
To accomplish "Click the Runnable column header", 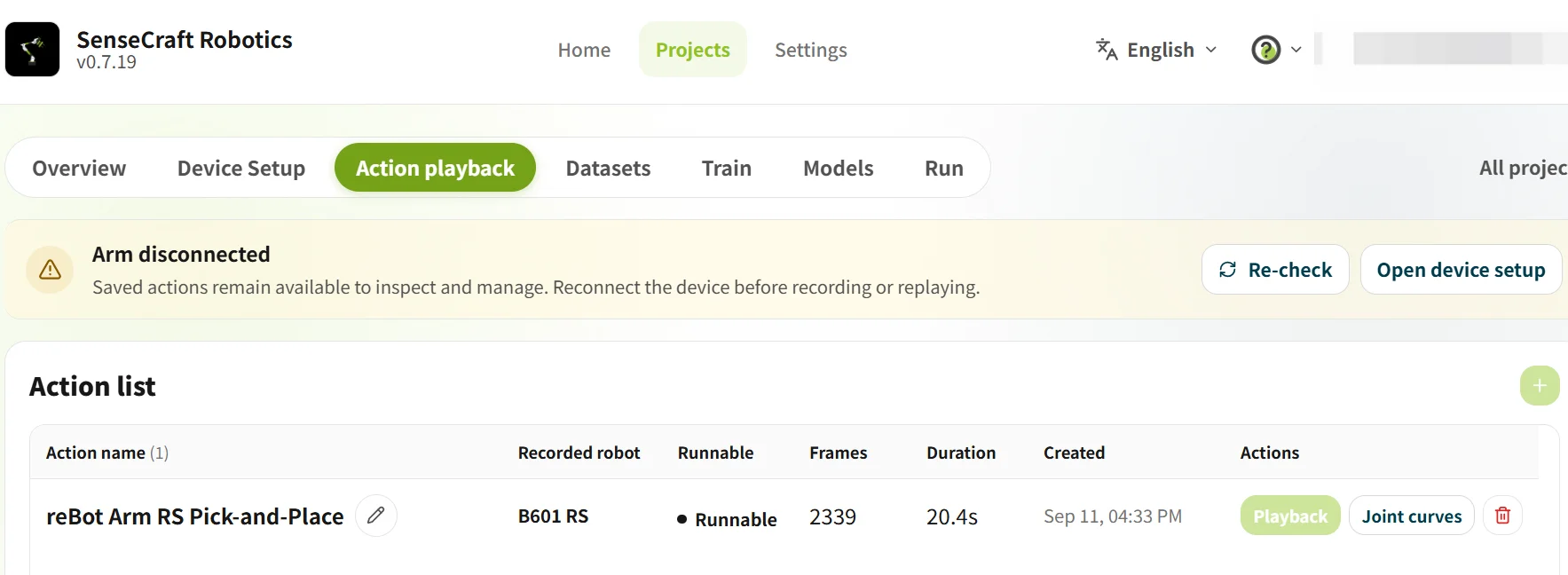I will tap(715, 453).
